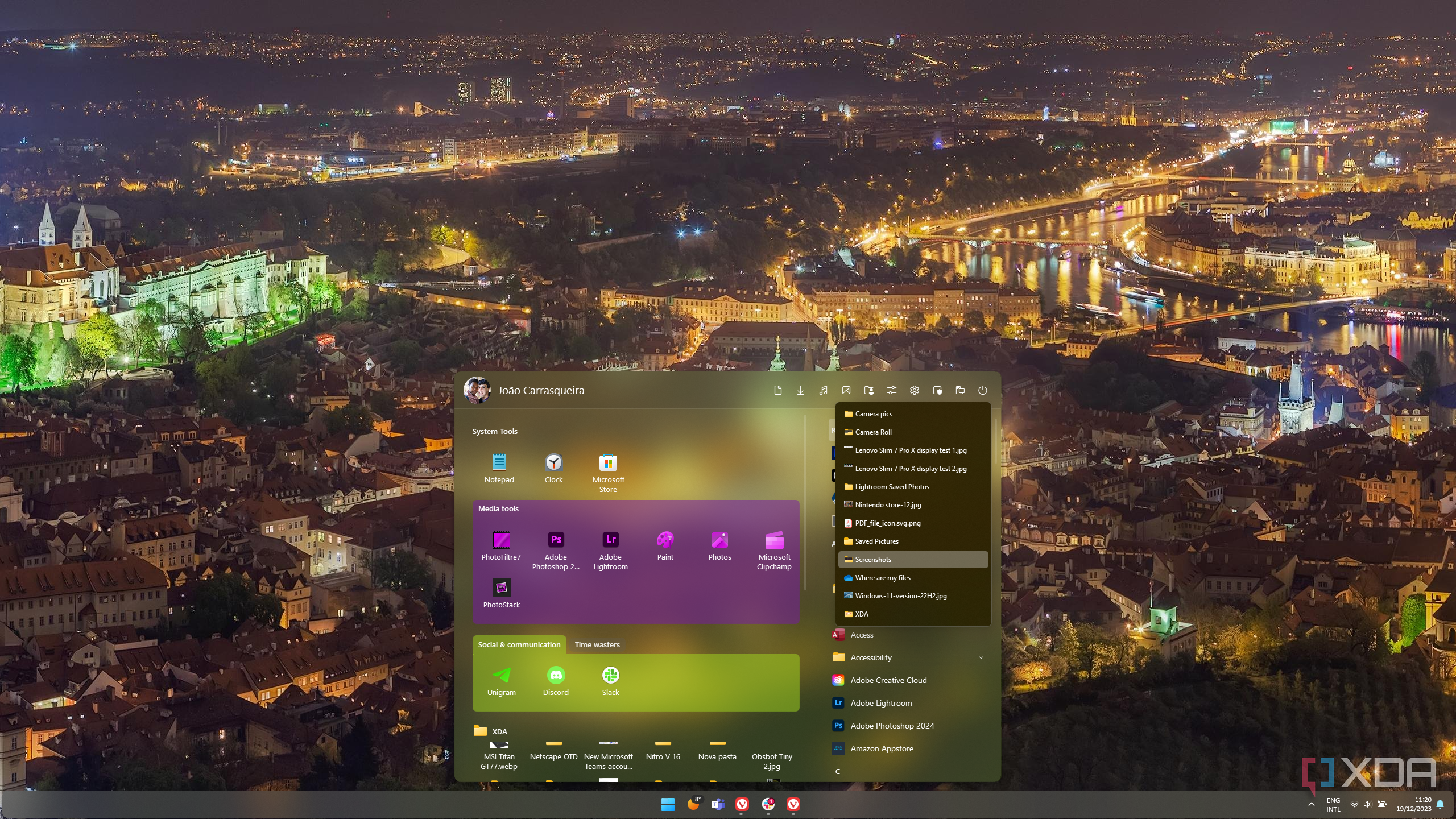Open Lenovo Slim 7 Pro X display test 2.jpg
The width and height of the screenshot is (1456, 819).
(913, 469)
